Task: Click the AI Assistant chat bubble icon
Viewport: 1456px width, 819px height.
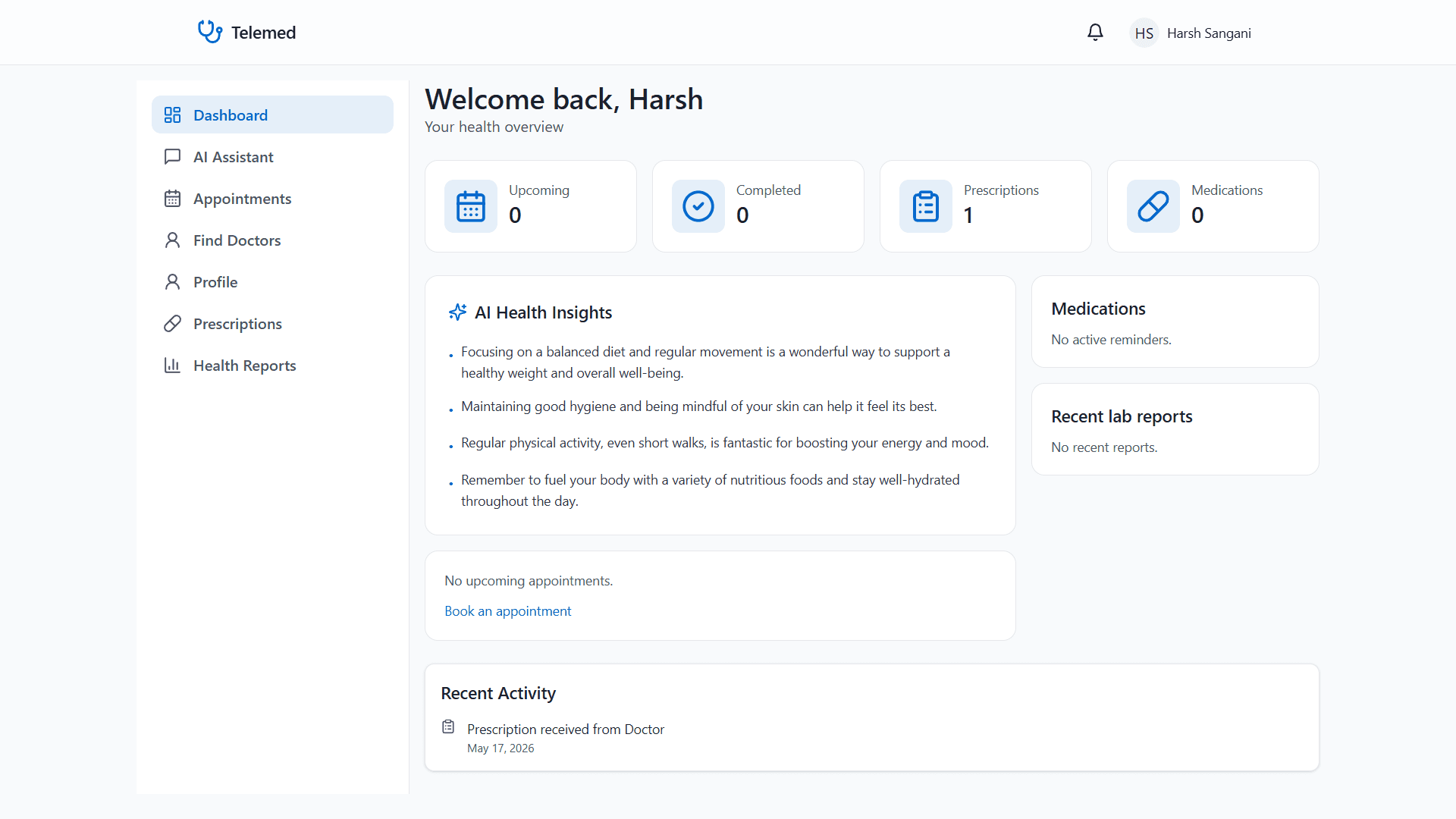Action: click(x=172, y=156)
